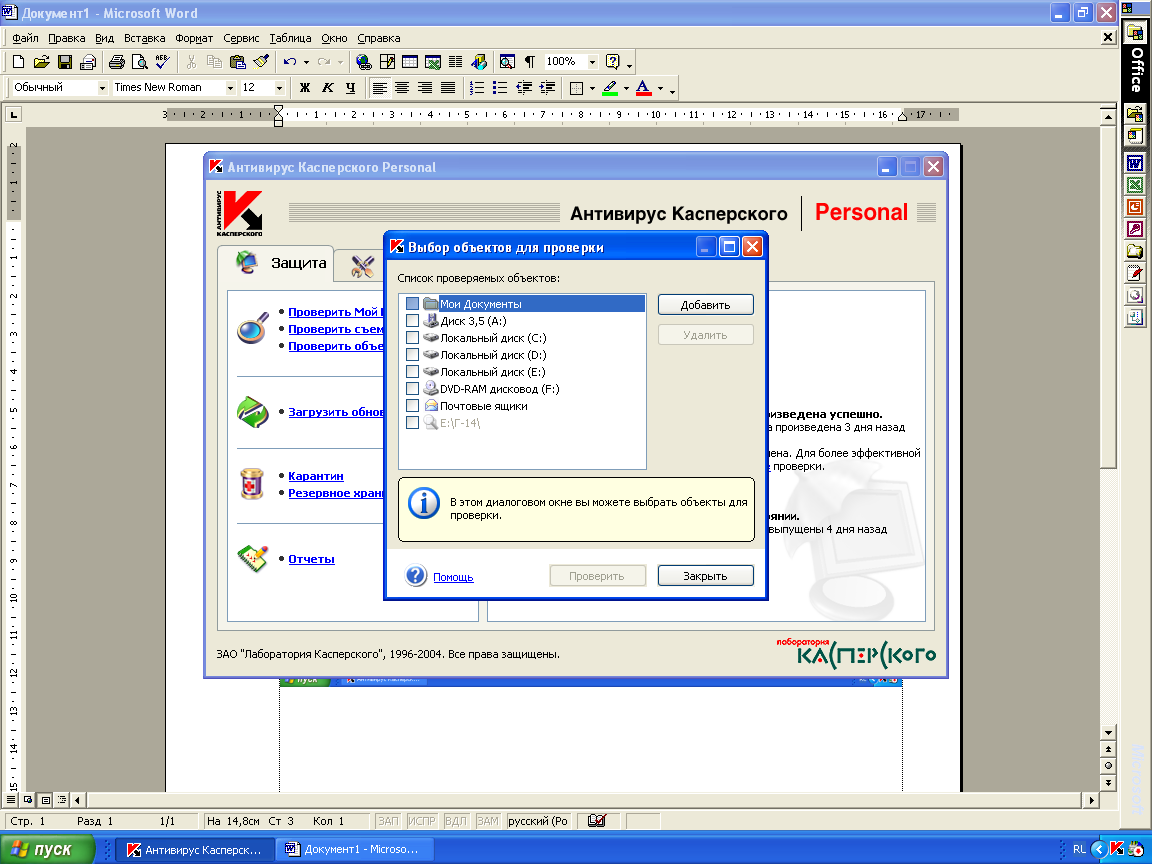Toggle bold (Ж) formatting
Viewport: 1152px width, 864px height.
(304, 87)
